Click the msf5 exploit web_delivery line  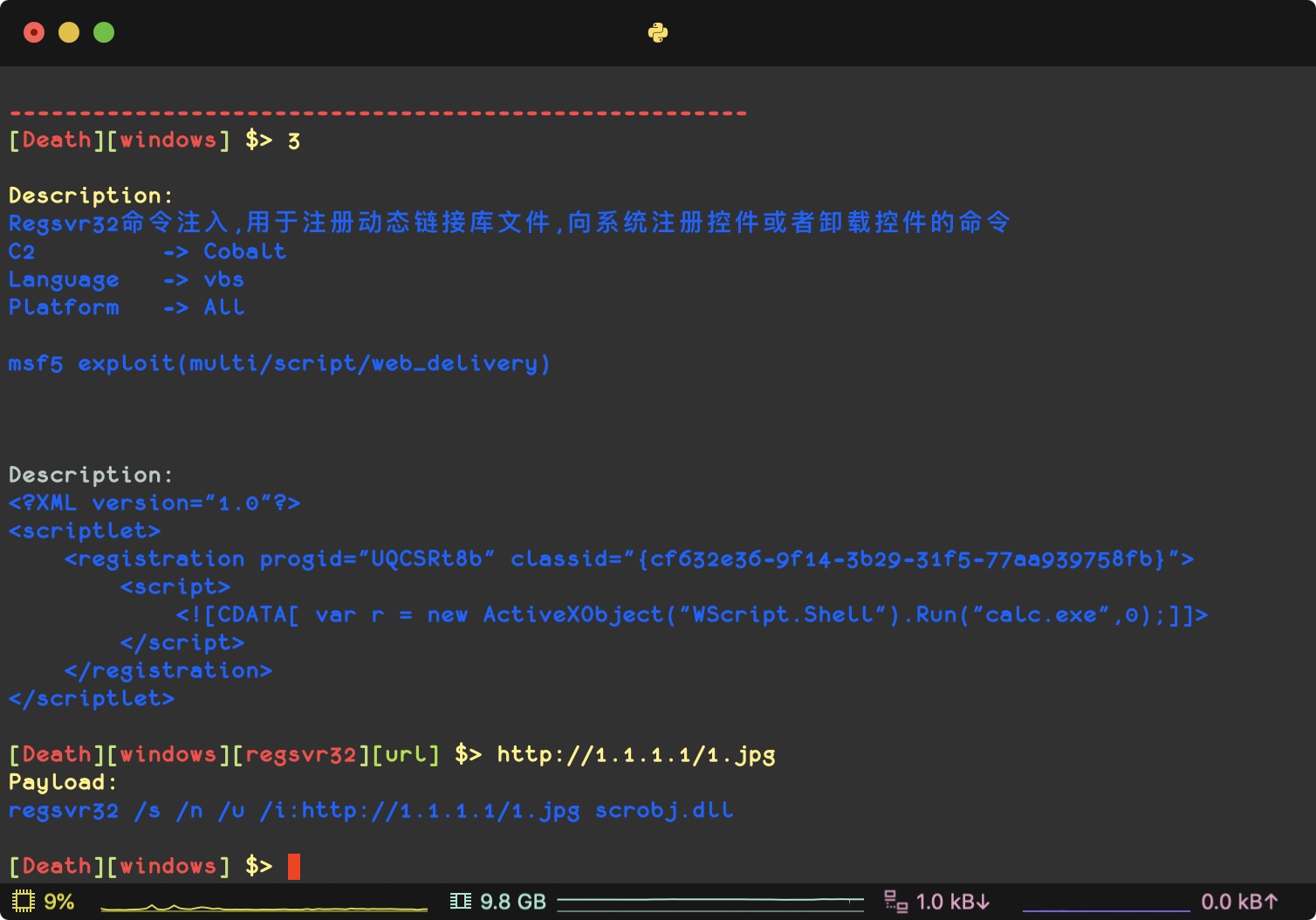tap(280, 364)
